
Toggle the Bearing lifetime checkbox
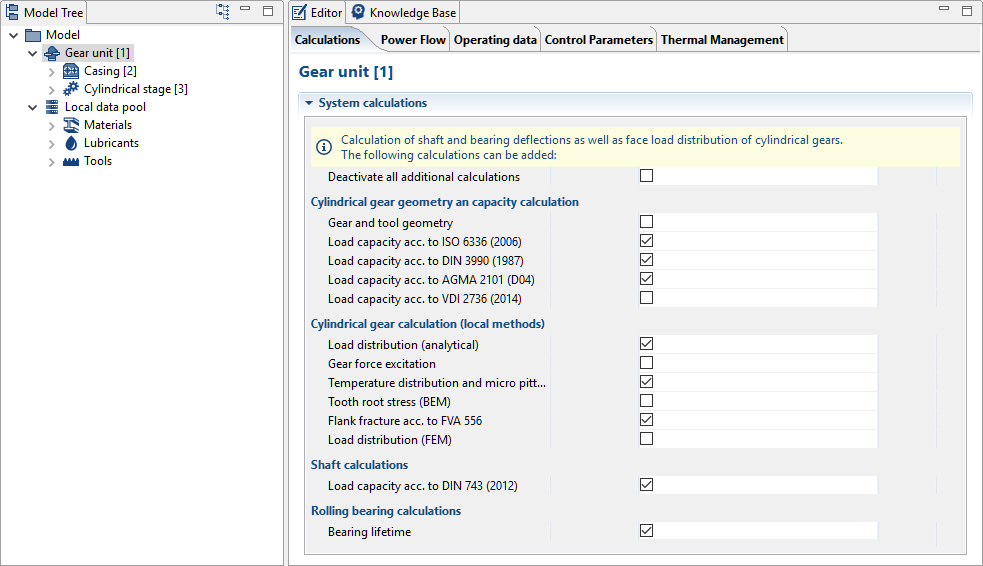tap(646, 531)
